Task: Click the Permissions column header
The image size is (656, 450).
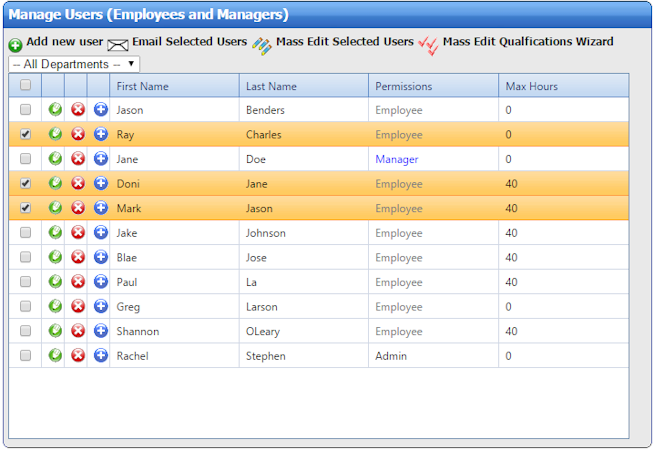Action: (404, 87)
